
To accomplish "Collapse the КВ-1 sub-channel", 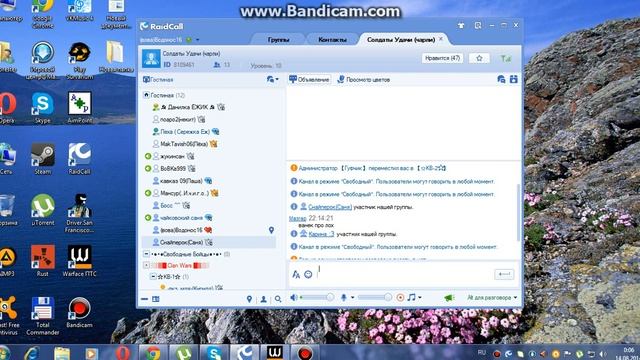I will (x=153, y=276).
